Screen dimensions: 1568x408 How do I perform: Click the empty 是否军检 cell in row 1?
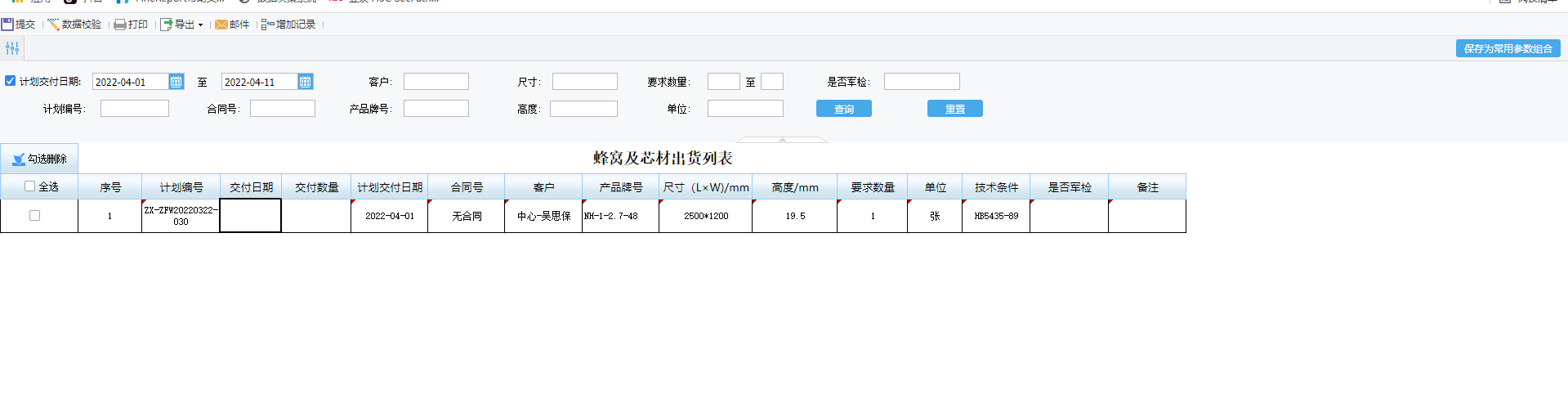pos(1070,216)
